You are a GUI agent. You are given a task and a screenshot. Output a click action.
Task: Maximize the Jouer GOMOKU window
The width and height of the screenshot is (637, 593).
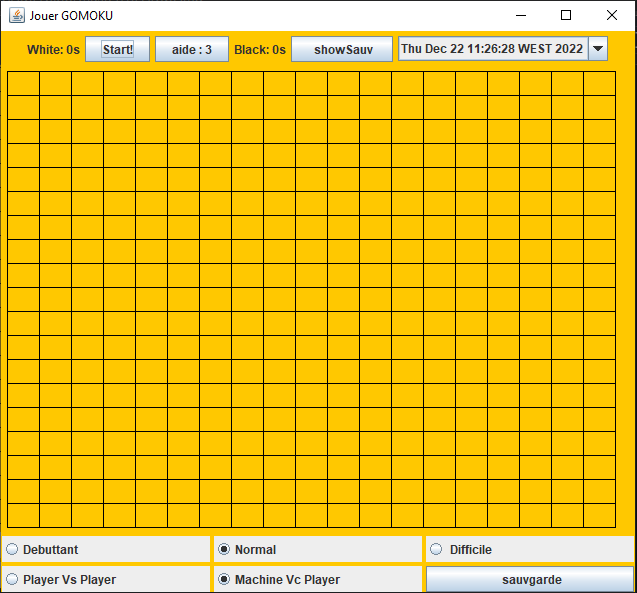point(566,15)
